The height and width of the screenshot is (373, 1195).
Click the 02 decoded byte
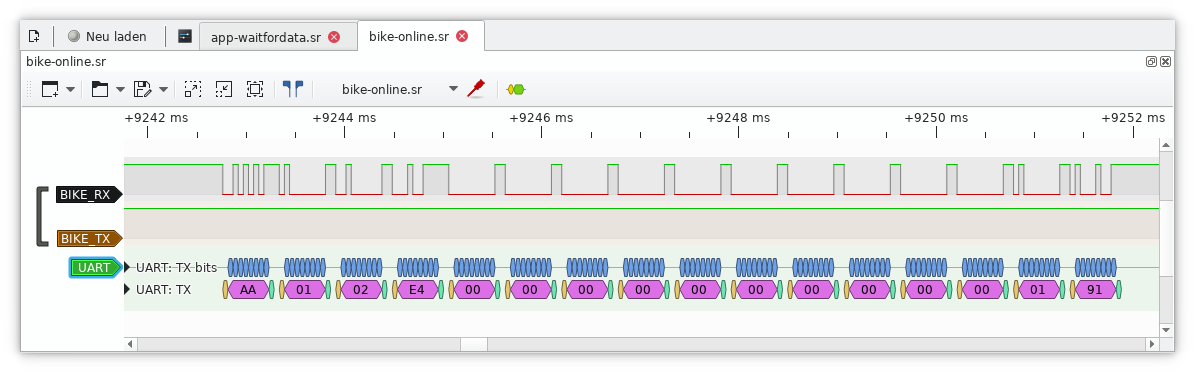tap(360, 290)
